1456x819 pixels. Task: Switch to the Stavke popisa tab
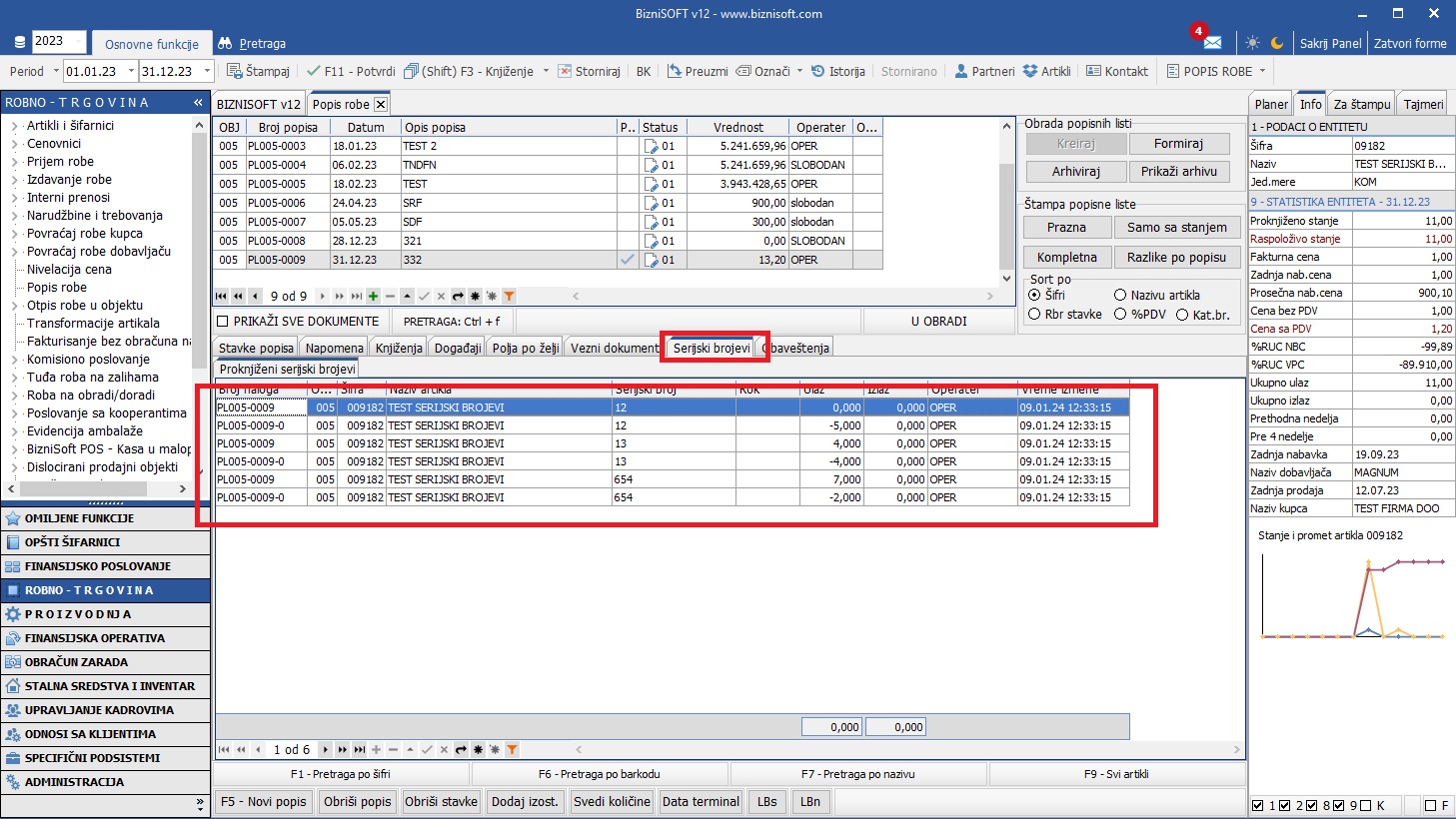point(256,348)
